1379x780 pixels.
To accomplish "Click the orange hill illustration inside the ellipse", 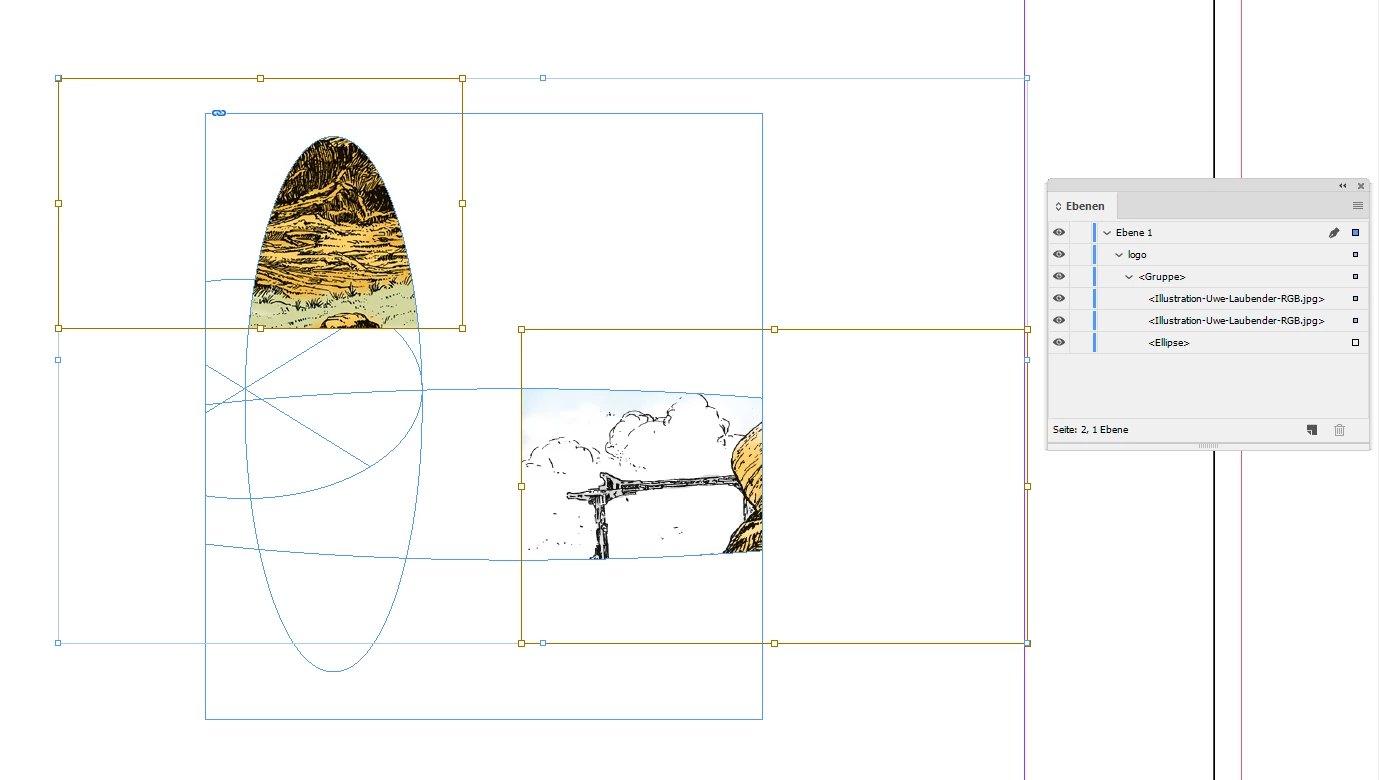I will coord(335,232).
